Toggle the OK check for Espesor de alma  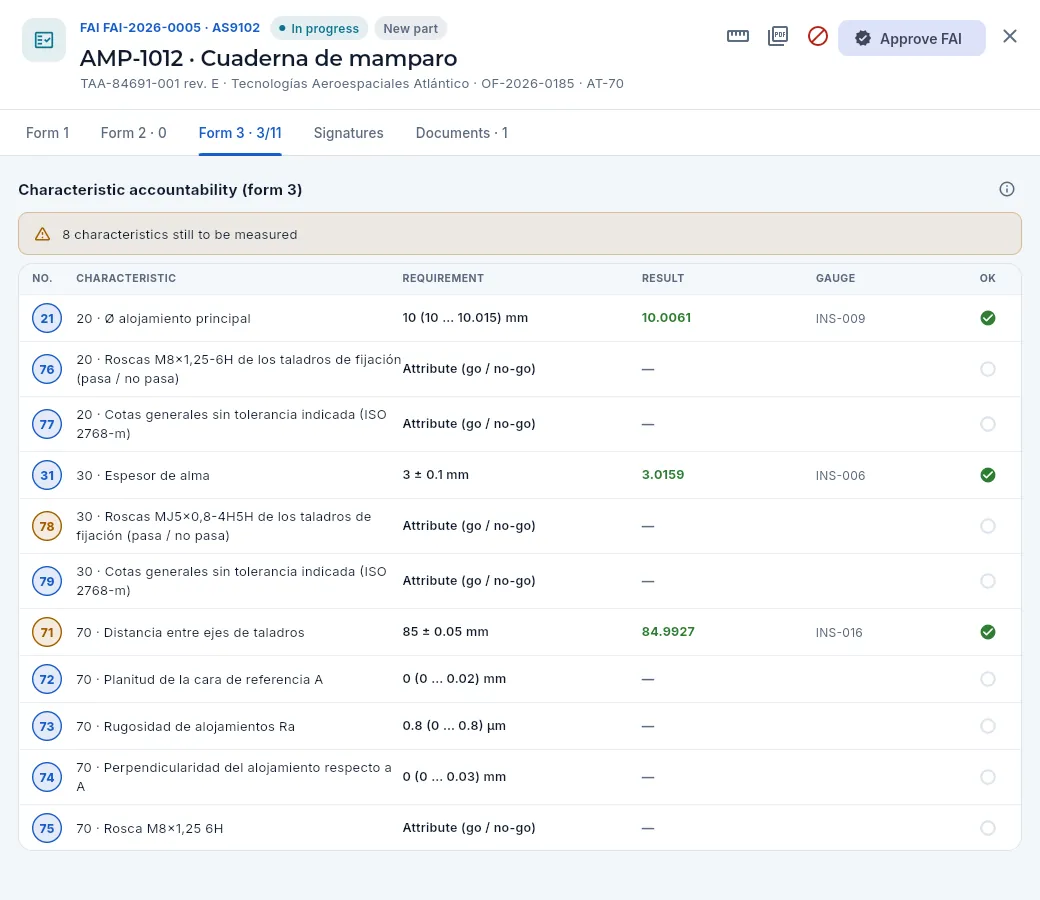pyautogui.click(x=988, y=475)
